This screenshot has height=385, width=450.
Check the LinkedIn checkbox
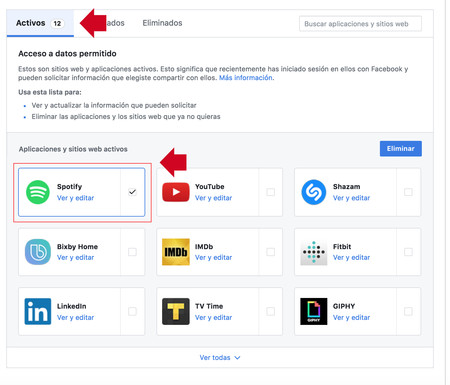tap(132, 311)
